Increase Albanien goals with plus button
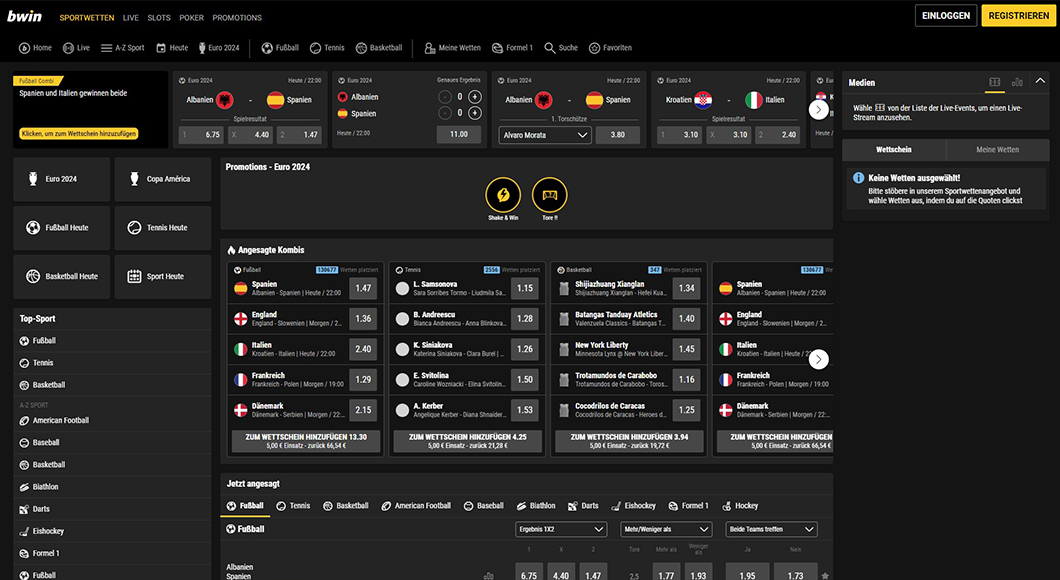Image resolution: width=1060 pixels, height=580 pixels. 475,97
